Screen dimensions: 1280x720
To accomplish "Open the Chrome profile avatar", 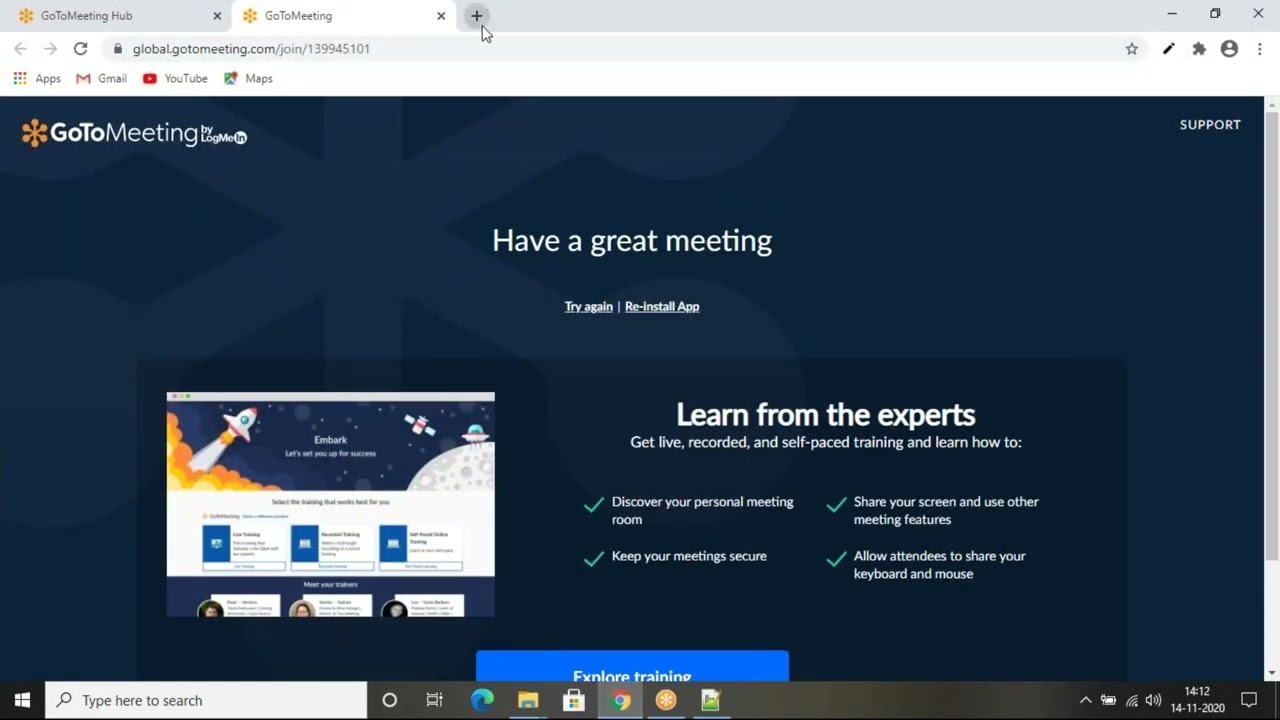I will [x=1229, y=48].
